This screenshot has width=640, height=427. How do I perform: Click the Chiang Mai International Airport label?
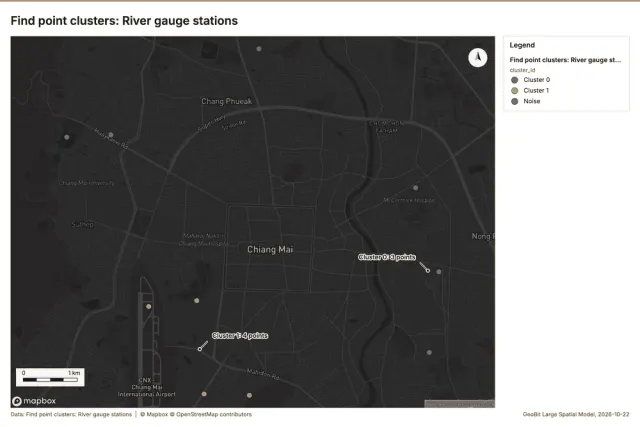pyautogui.click(x=147, y=387)
